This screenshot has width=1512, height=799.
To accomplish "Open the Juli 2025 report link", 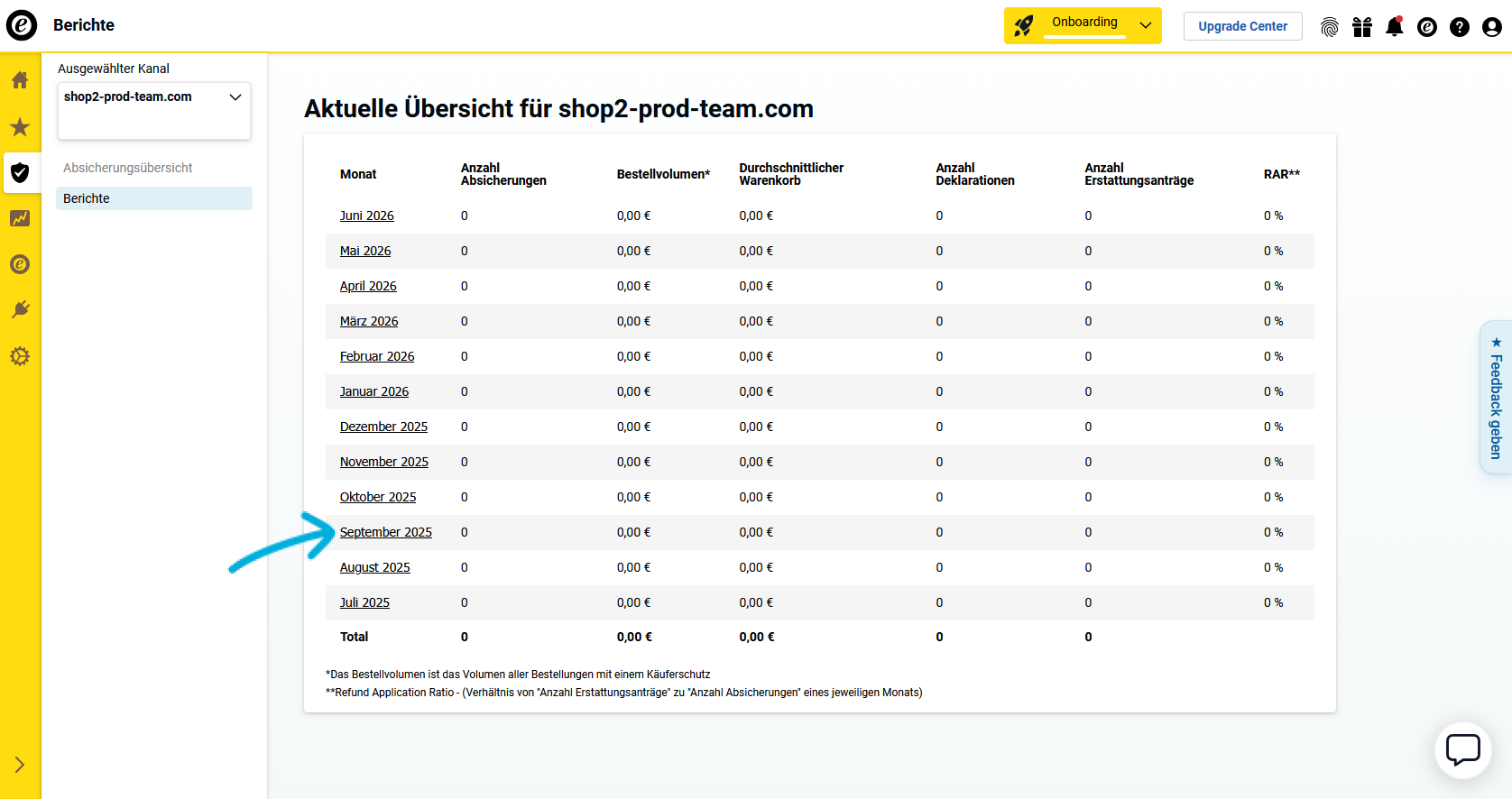I will 364,602.
